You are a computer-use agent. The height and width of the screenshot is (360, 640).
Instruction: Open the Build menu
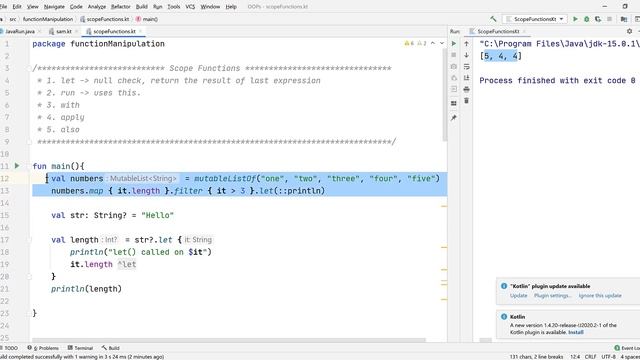142,7
